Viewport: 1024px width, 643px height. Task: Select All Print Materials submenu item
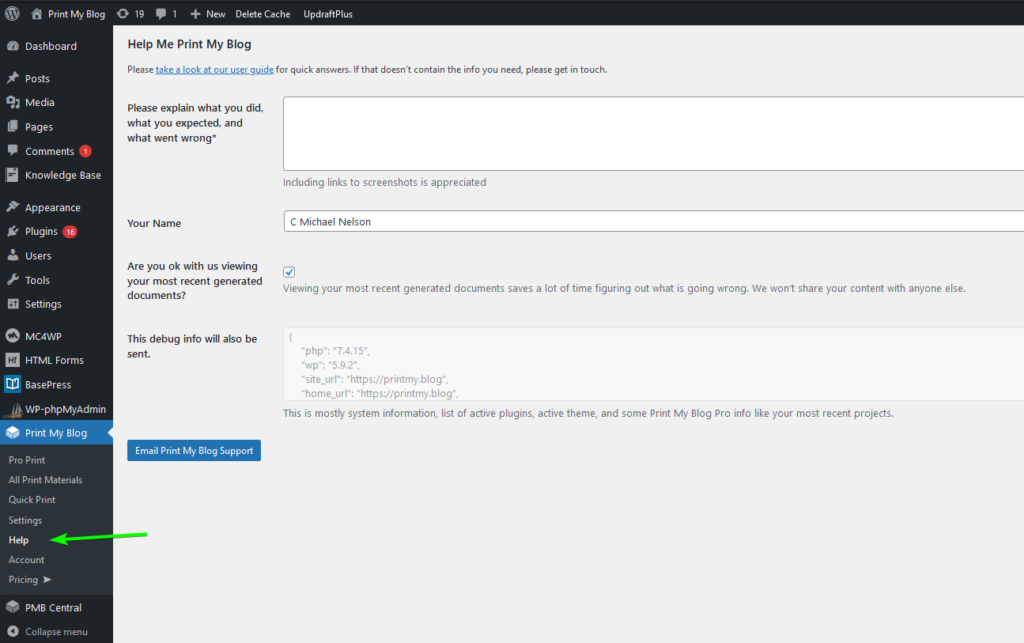click(x=45, y=479)
